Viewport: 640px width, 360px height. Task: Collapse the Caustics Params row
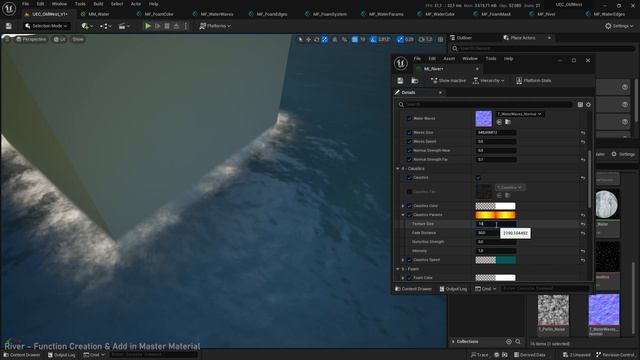click(x=403, y=215)
